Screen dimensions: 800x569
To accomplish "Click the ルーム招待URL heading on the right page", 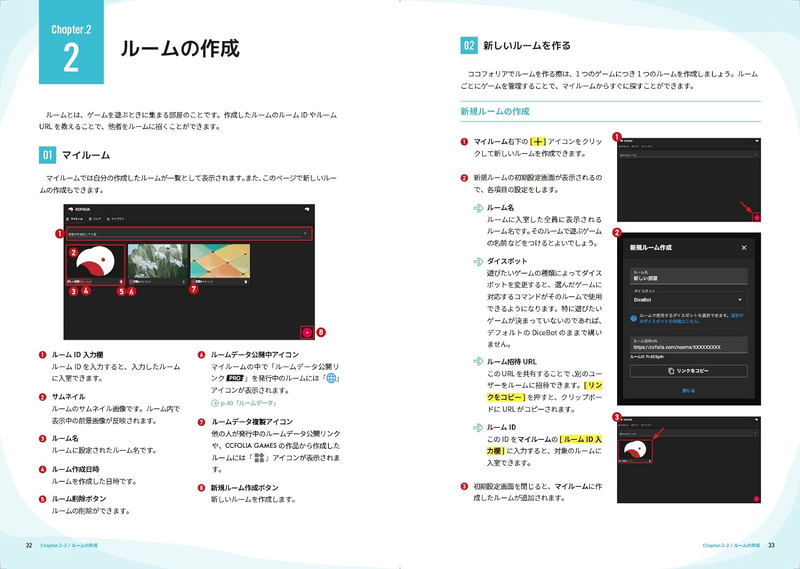I will click(x=512, y=361).
